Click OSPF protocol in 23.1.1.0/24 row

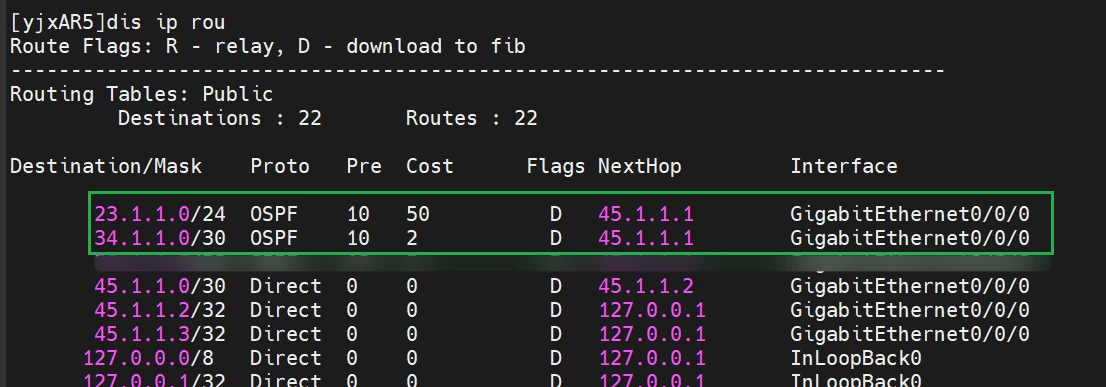(x=274, y=214)
